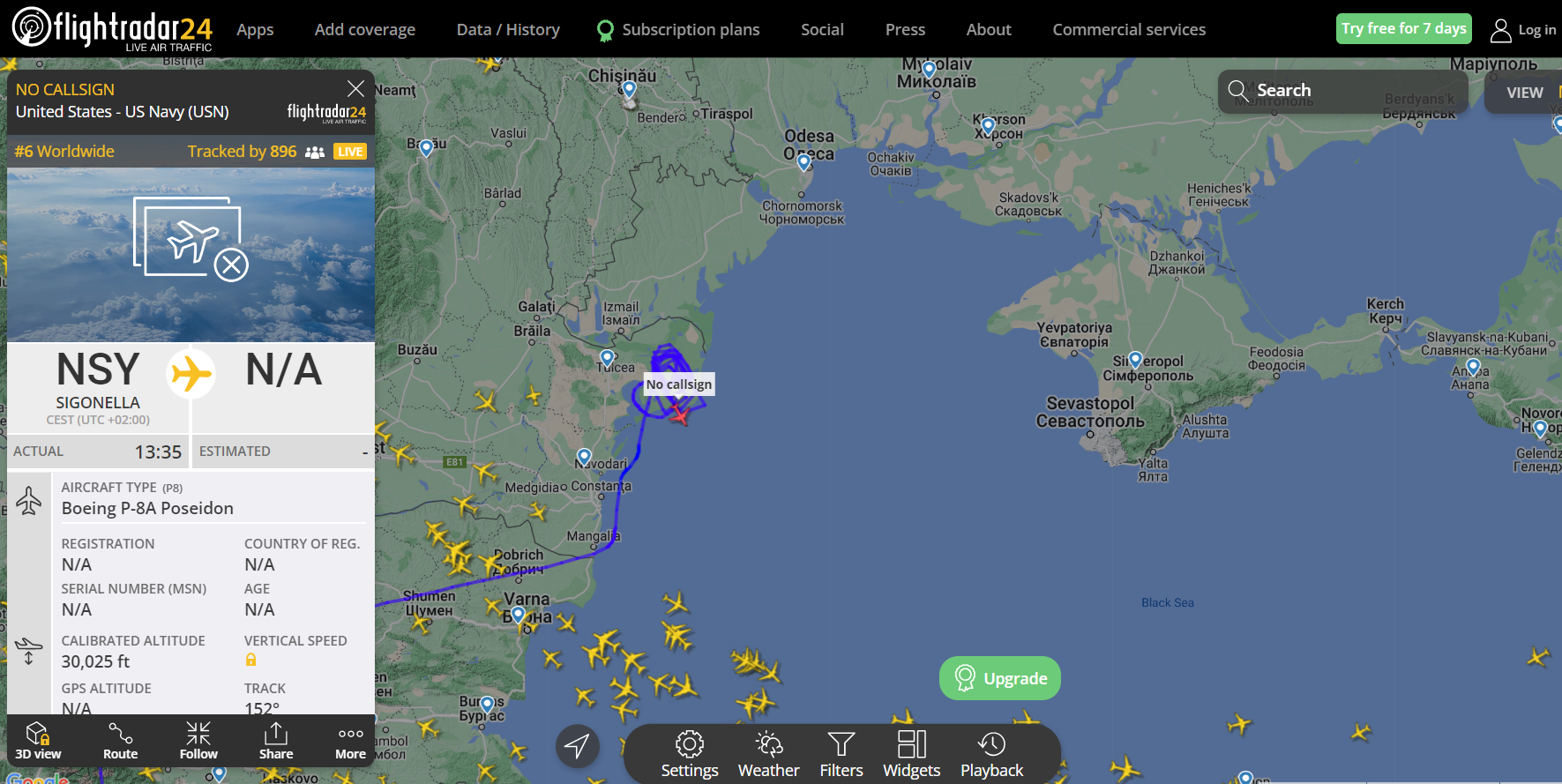1562x784 pixels.
Task: Click the Log in link
Action: [1524, 30]
